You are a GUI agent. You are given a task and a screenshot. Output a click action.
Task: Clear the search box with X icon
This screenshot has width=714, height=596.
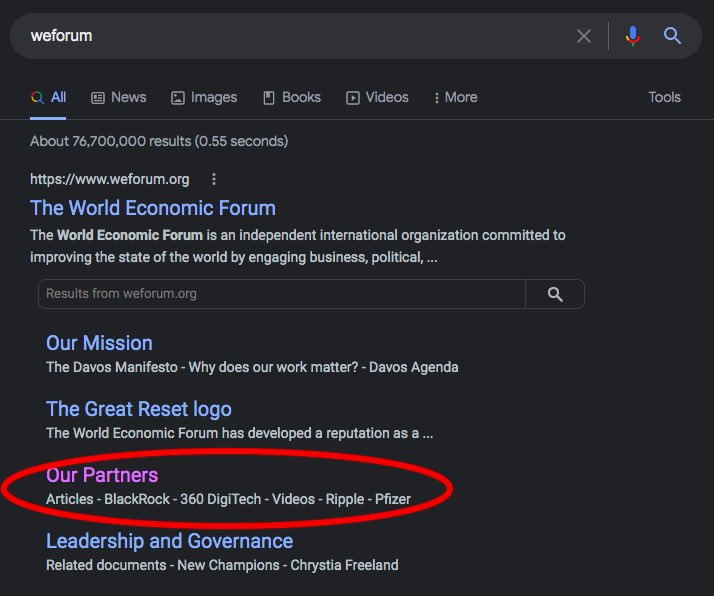pyautogui.click(x=584, y=36)
